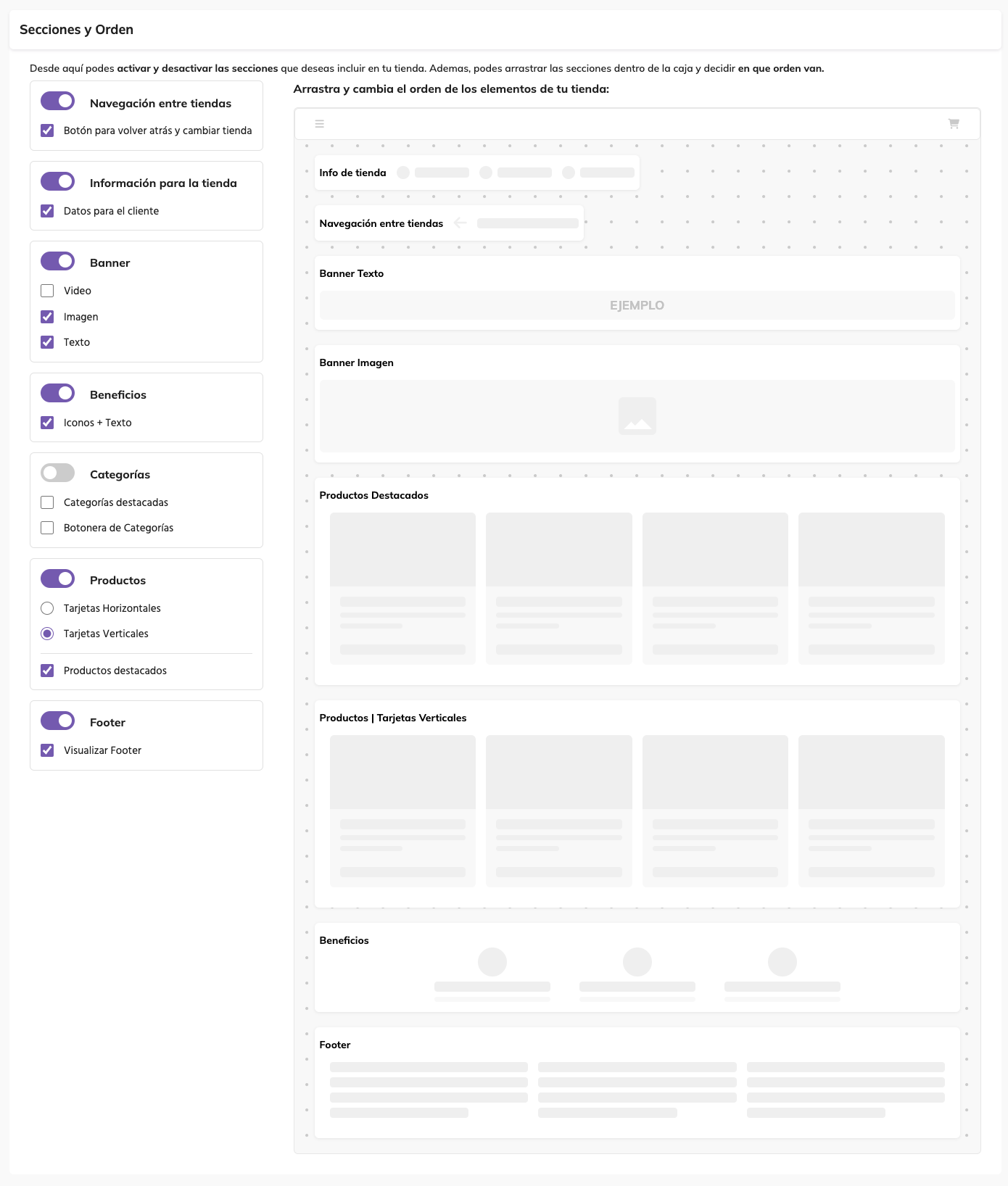Click the first product card in Tarjetas Verticales
This screenshot has width=1008, height=1186.
pos(402,810)
